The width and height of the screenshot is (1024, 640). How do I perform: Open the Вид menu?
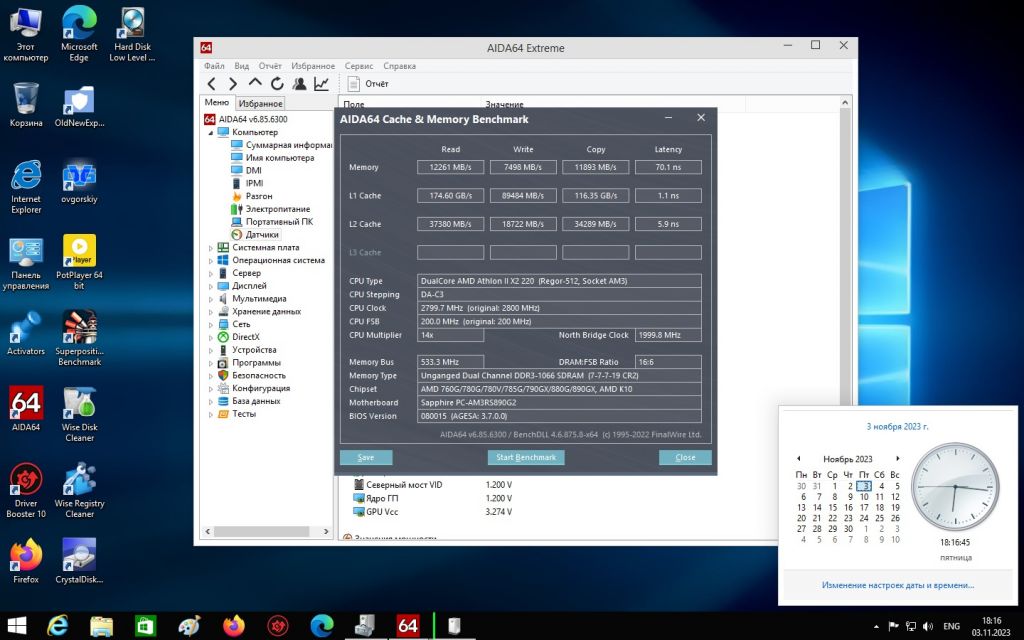(242, 66)
